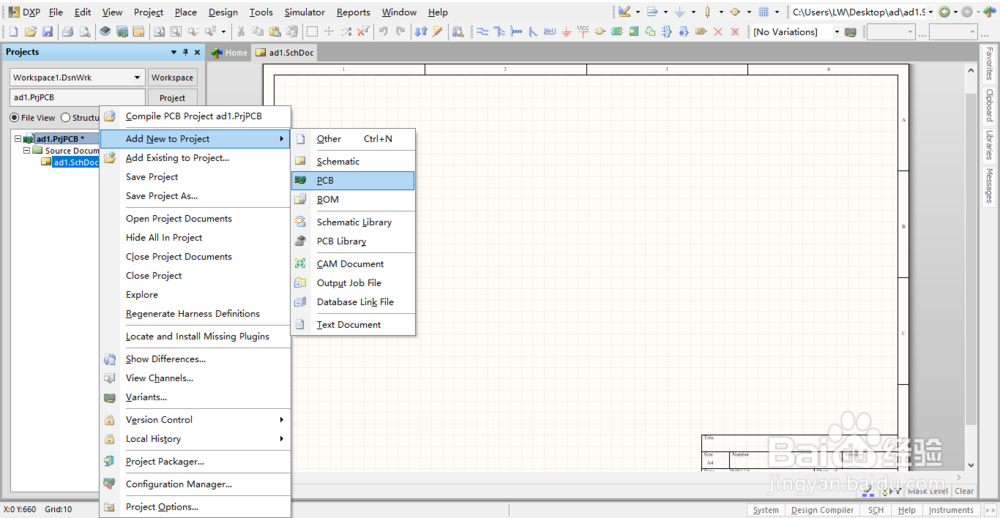The image size is (1000, 518).
Task: Select the Place Part tool
Action: click(599, 31)
